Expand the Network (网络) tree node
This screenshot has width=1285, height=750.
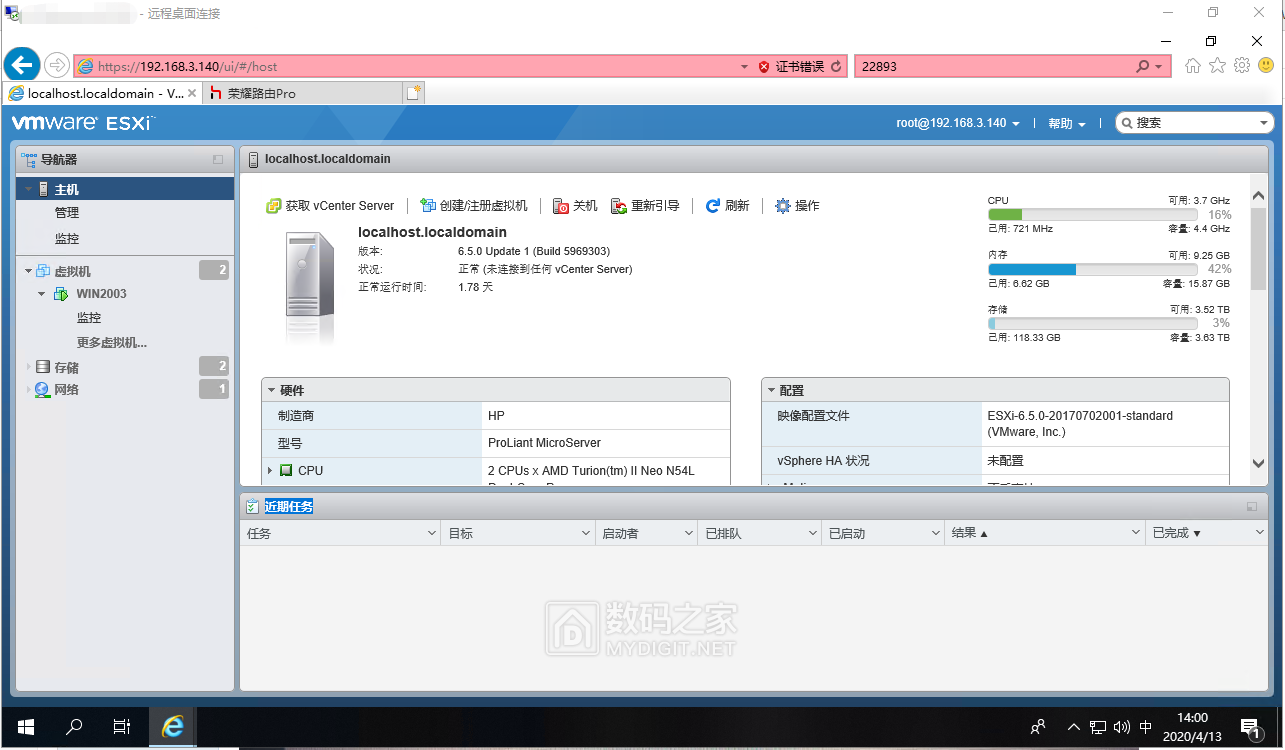tap(29, 390)
